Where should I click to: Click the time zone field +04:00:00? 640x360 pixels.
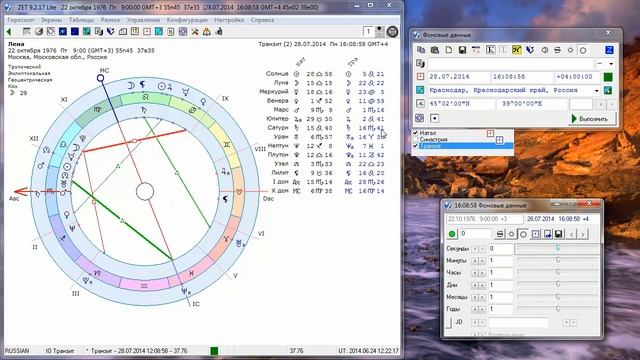577,77
